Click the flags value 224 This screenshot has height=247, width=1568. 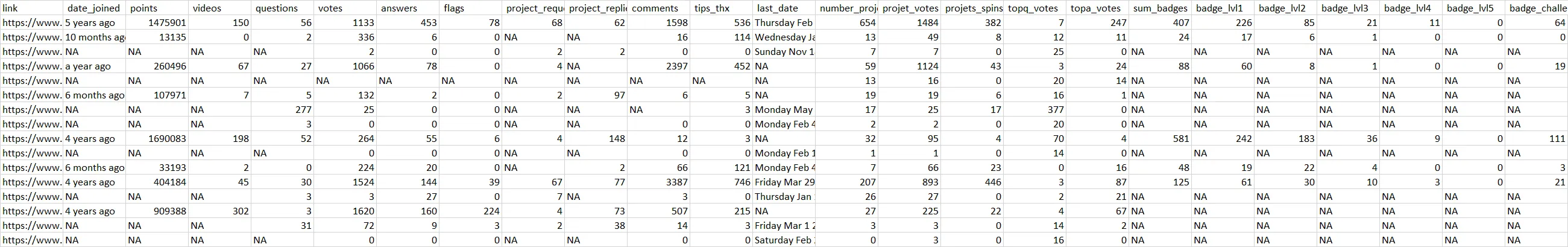point(471,211)
